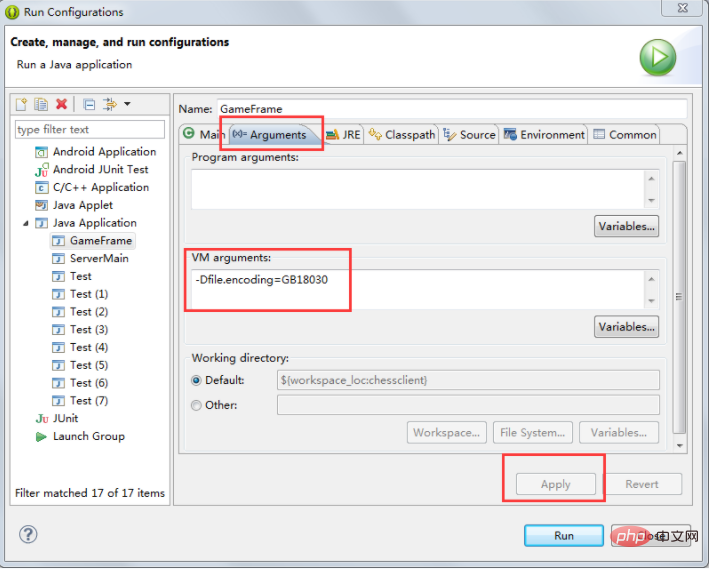Click Variables... button under Working directory
Viewport: 709px width, 569px height.
coord(619,433)
